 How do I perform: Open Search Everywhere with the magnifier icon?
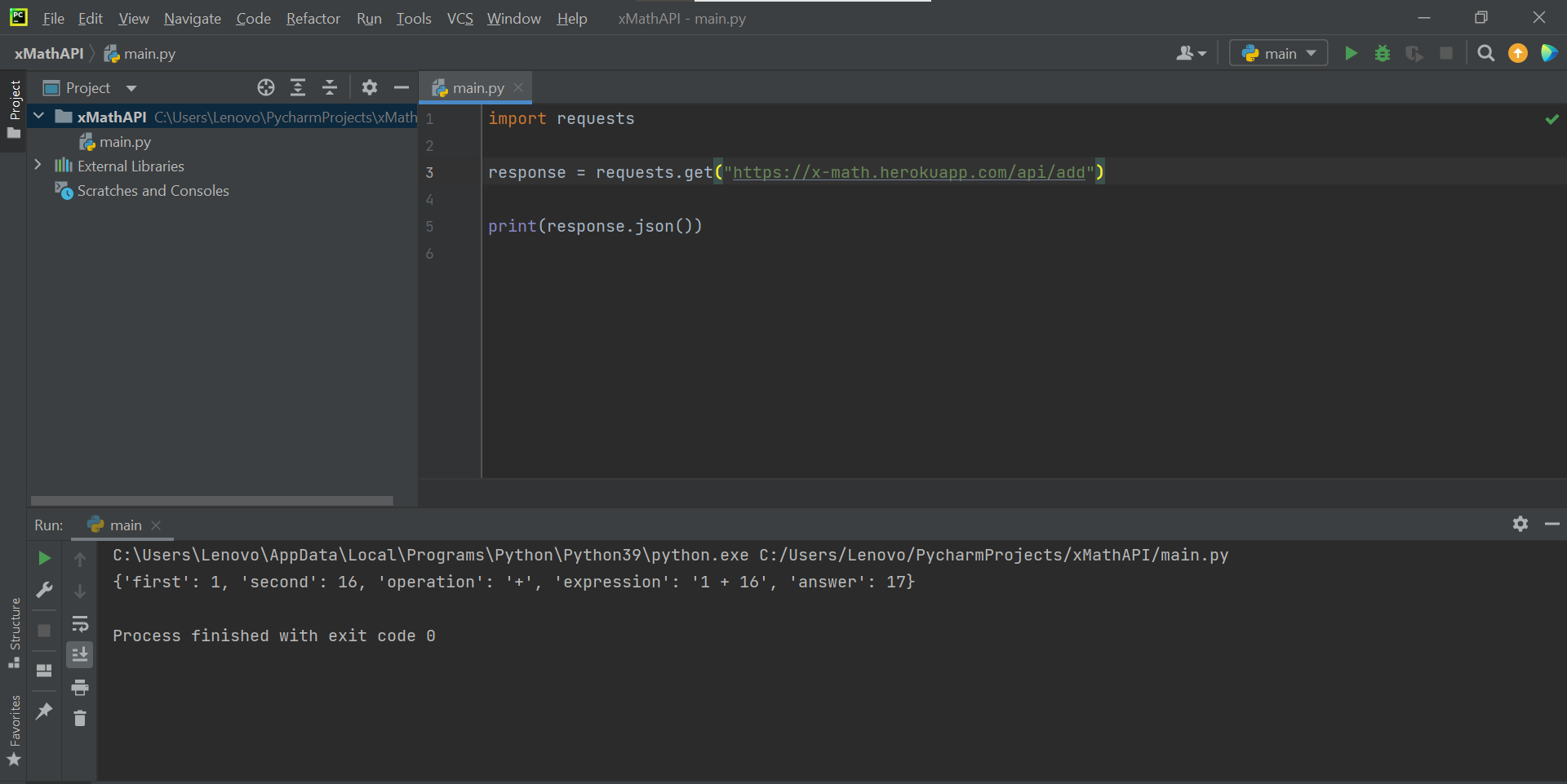click(1485, 53)
